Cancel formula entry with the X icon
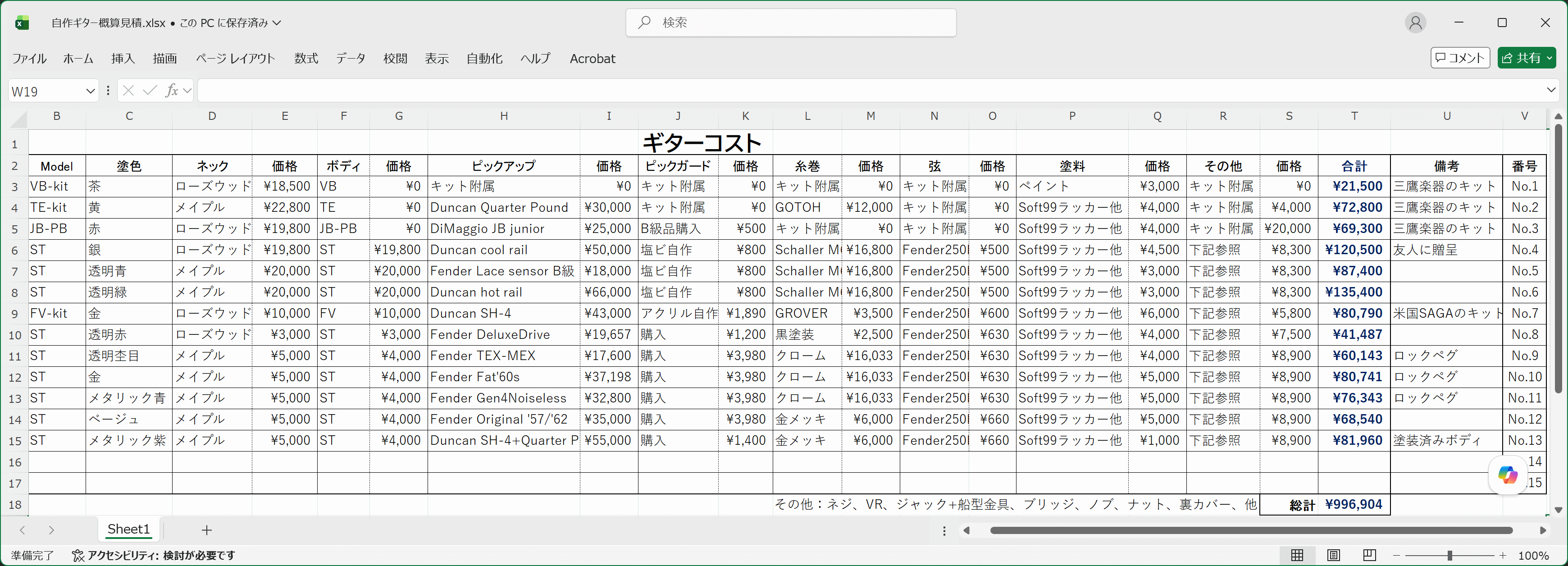1568x566 pixels. click(128, 91)
